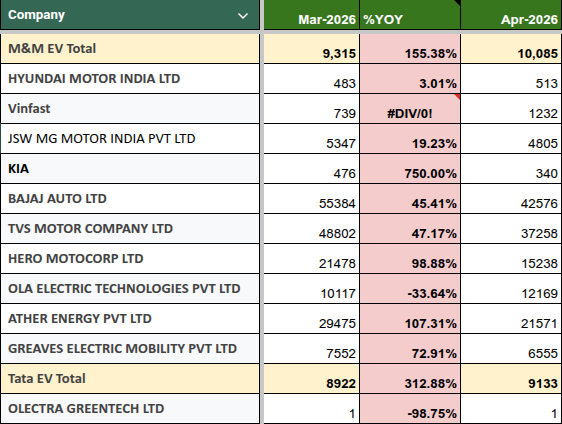Select the #DIV/0! error cell
Viewport: 562px width, 424px height.
pyautogui.click(x=410, y=109)
